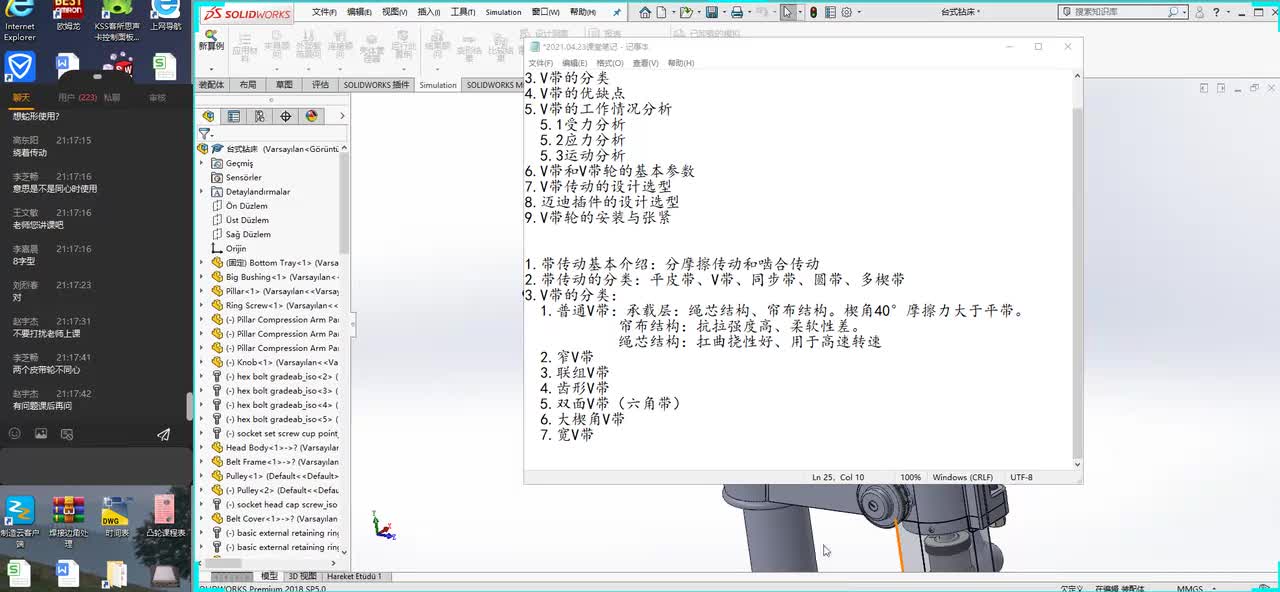Click the chat panel scrollbar thumb

click(189, 405)
